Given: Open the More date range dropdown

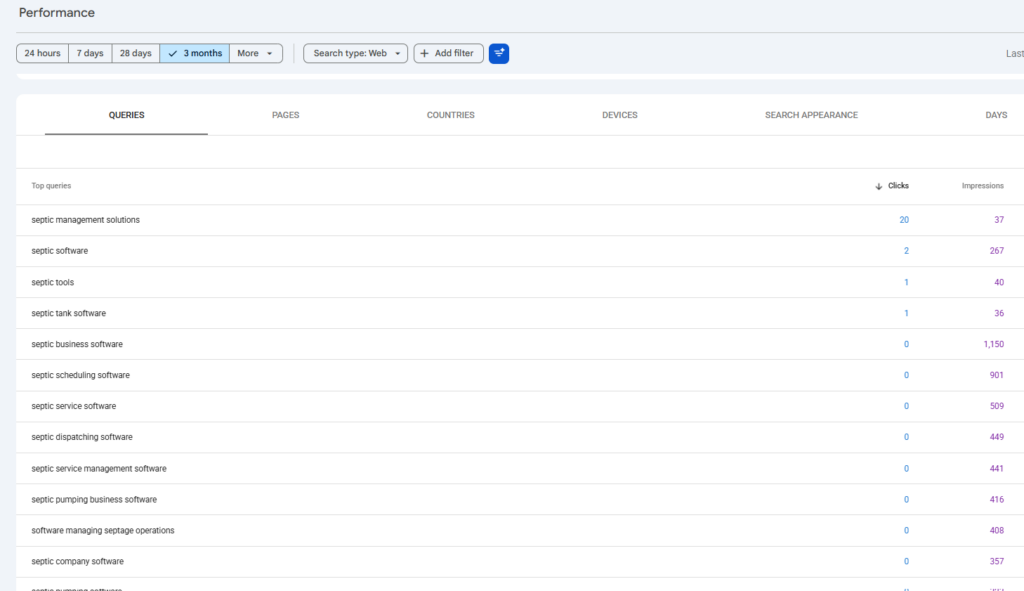Looking at the screenshot, I should pos(256,54).
